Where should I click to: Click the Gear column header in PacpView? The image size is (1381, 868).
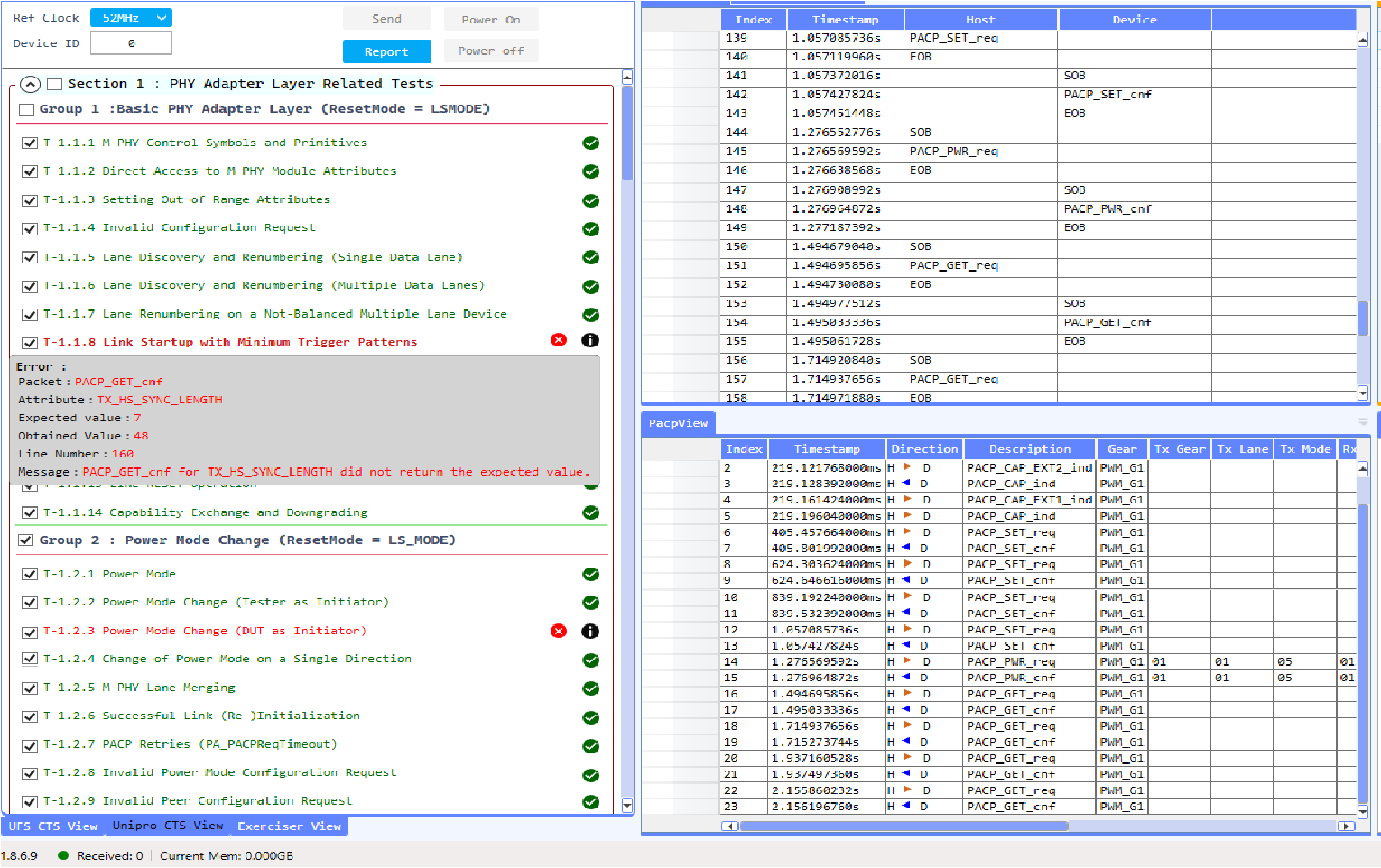[x=1122, y=449]
